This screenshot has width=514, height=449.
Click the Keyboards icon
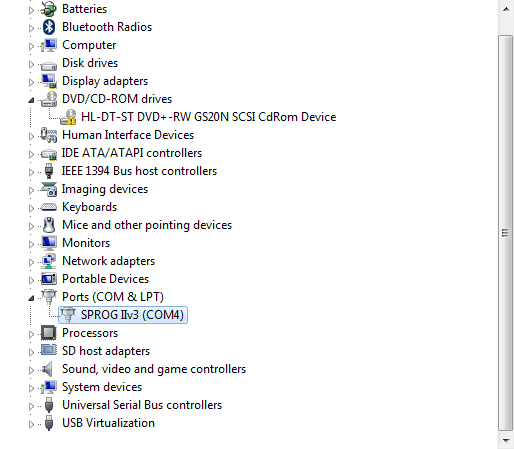(x=49, y=207)
